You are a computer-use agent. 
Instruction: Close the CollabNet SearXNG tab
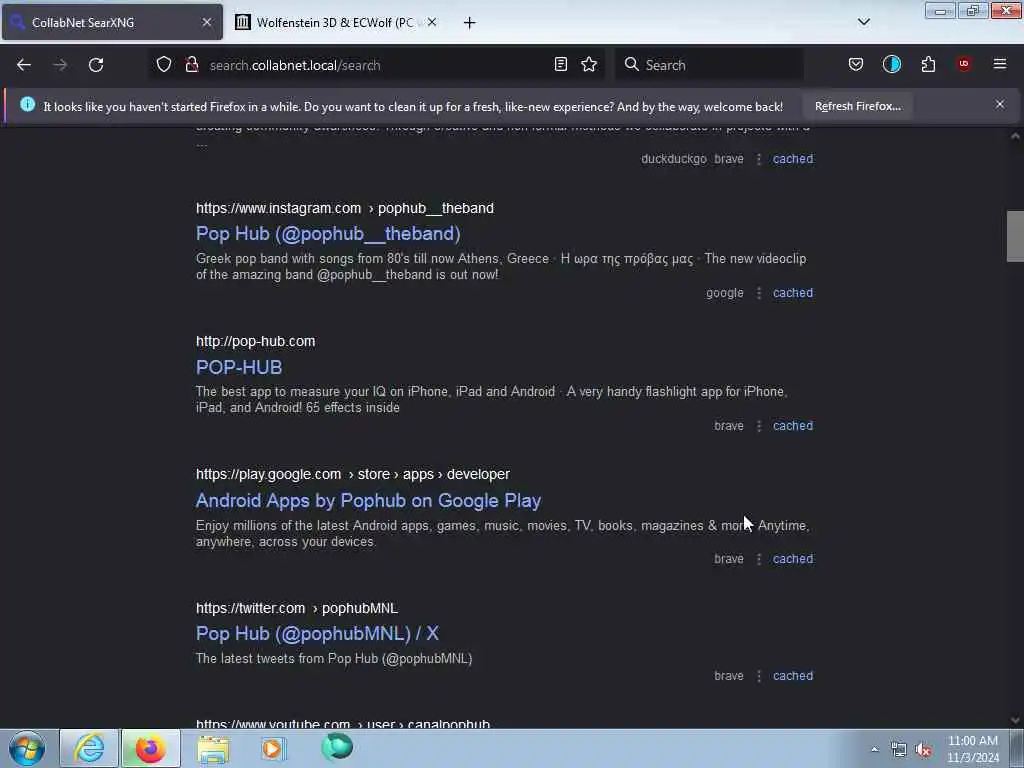click(206, 22)
